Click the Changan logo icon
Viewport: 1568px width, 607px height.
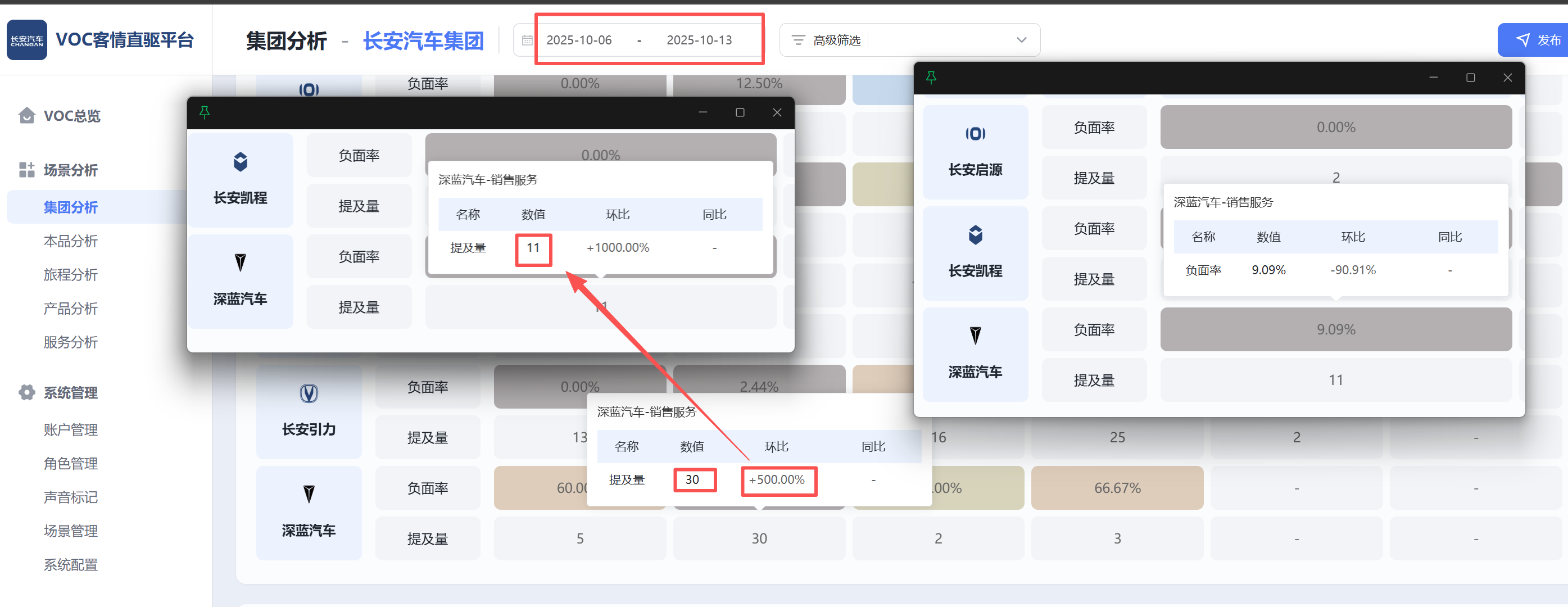coord(27,40)
